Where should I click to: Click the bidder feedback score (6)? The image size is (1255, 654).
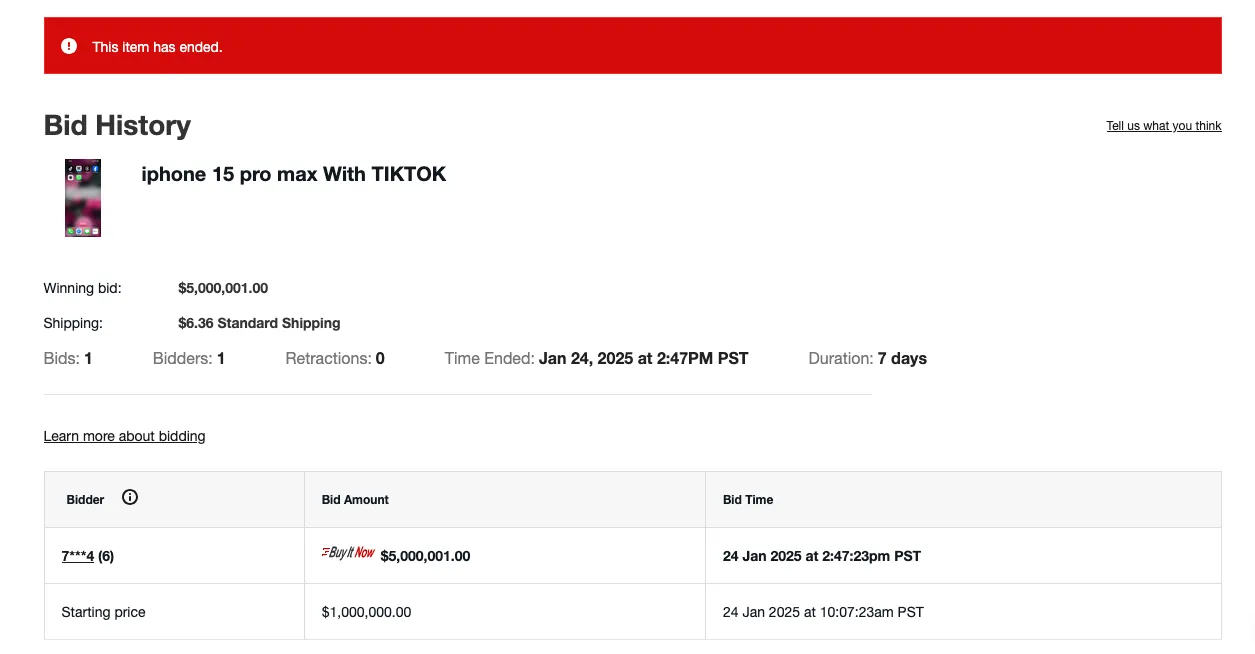click(x=106, y=556)
